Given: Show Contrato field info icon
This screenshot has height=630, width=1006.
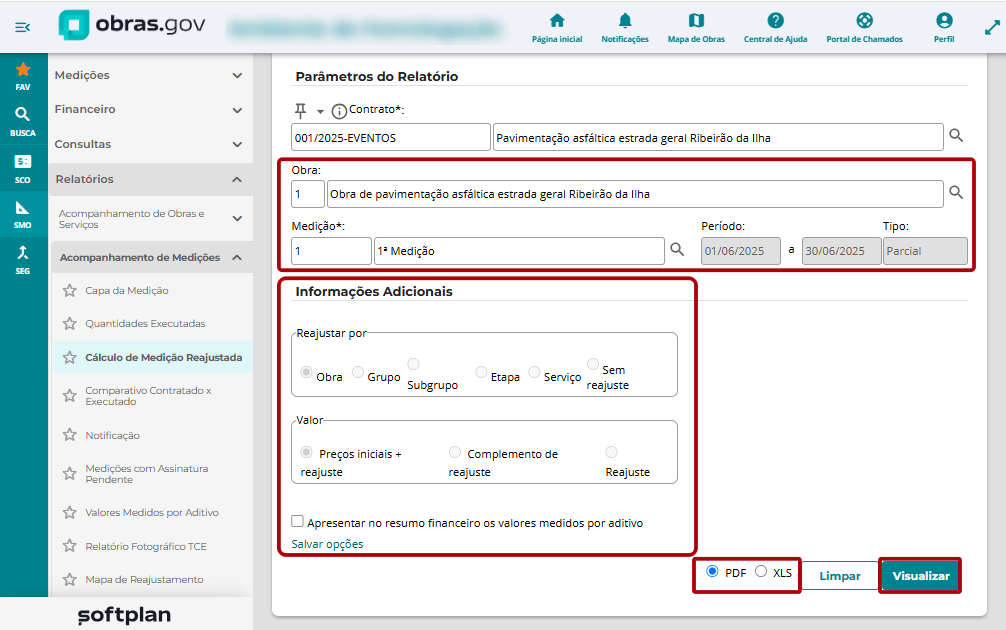Looking at the screenshot, I should (339, 112).
